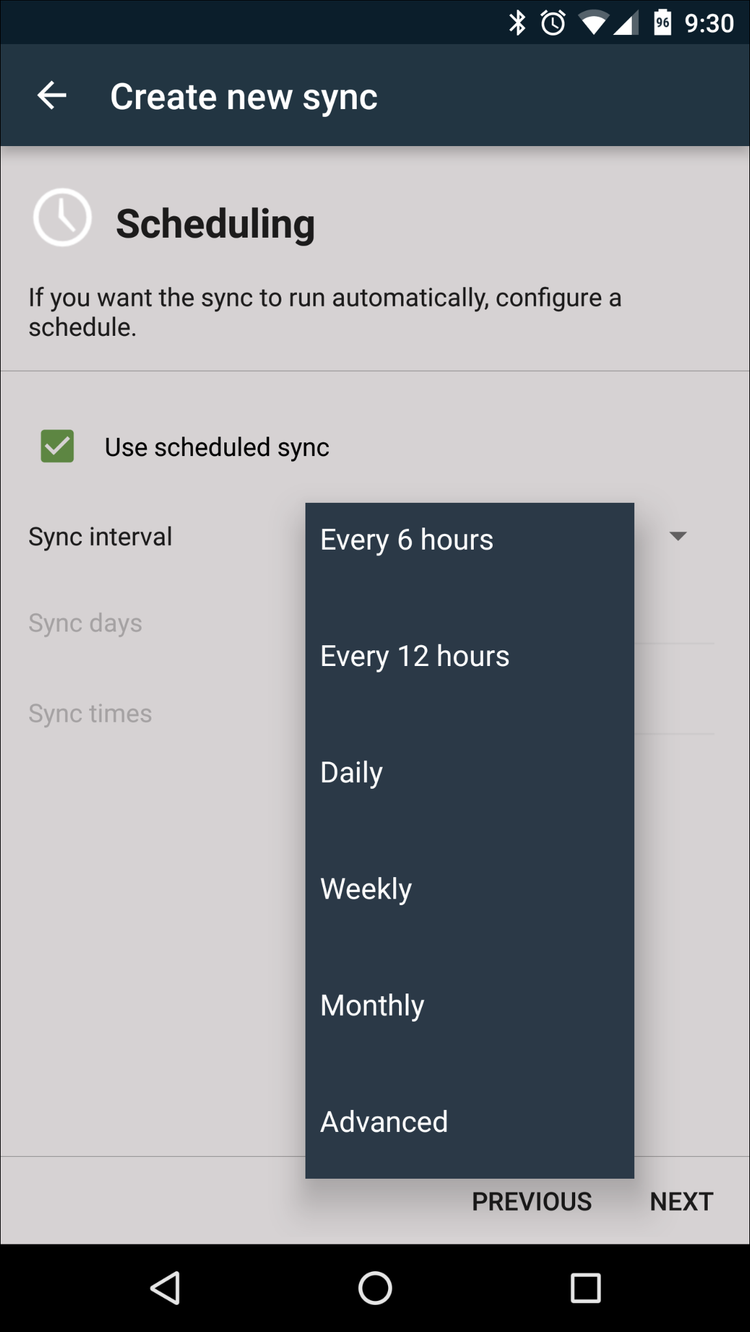Screen dimensions: 750x1332
Task: Click the Sync interval dropdown arrow
Action: pos(678,536)
